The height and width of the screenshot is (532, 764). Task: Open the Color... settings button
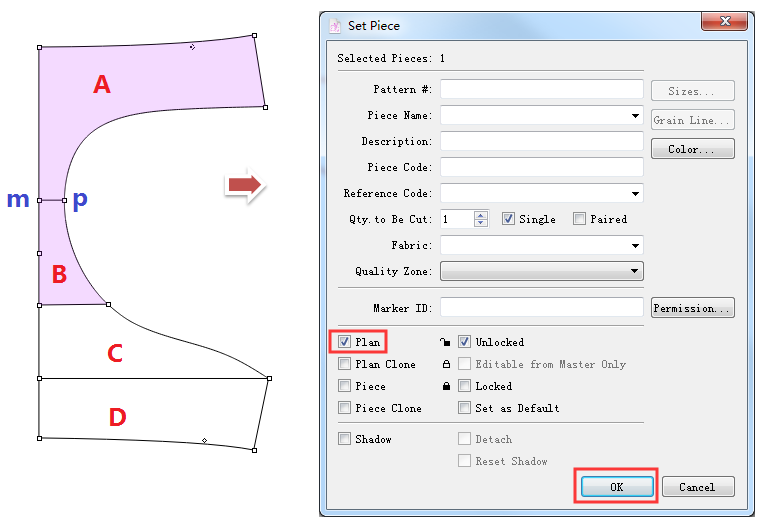693,149
